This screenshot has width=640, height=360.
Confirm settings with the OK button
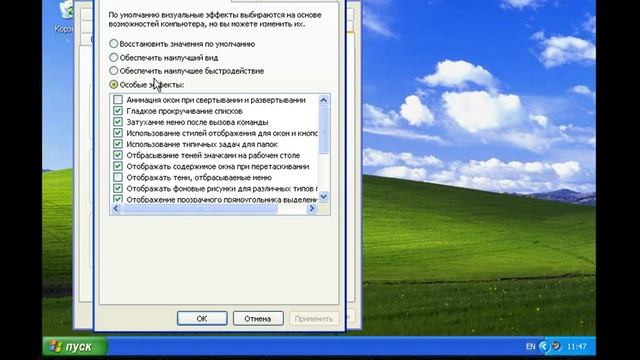202,318
